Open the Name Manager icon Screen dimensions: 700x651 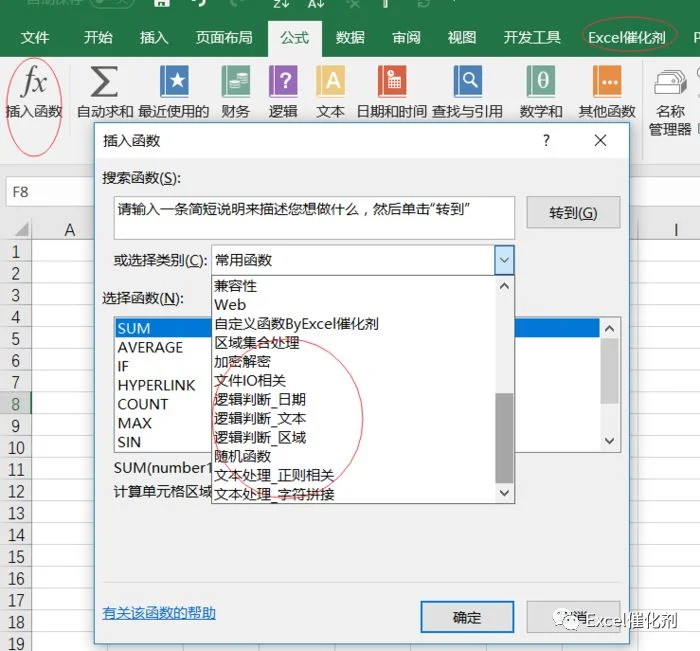tap(671, 82)
